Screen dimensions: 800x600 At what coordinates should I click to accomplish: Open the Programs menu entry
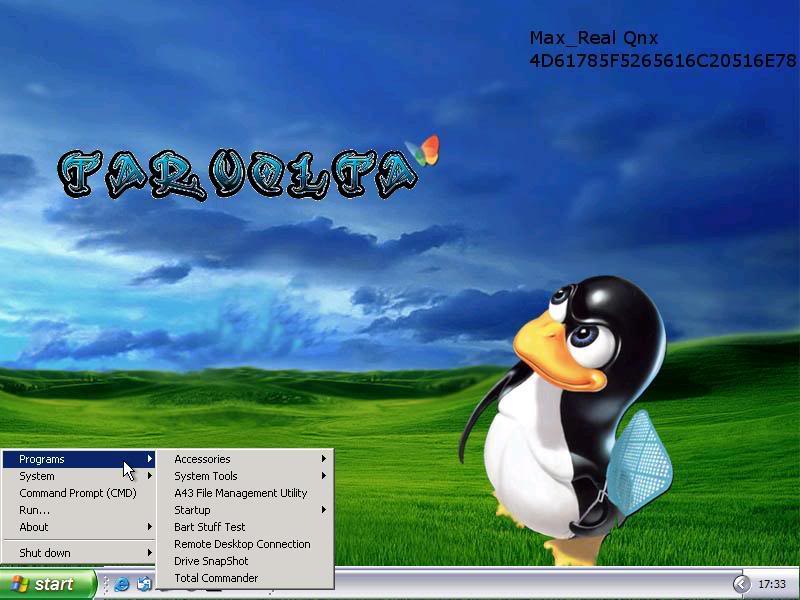79,459
